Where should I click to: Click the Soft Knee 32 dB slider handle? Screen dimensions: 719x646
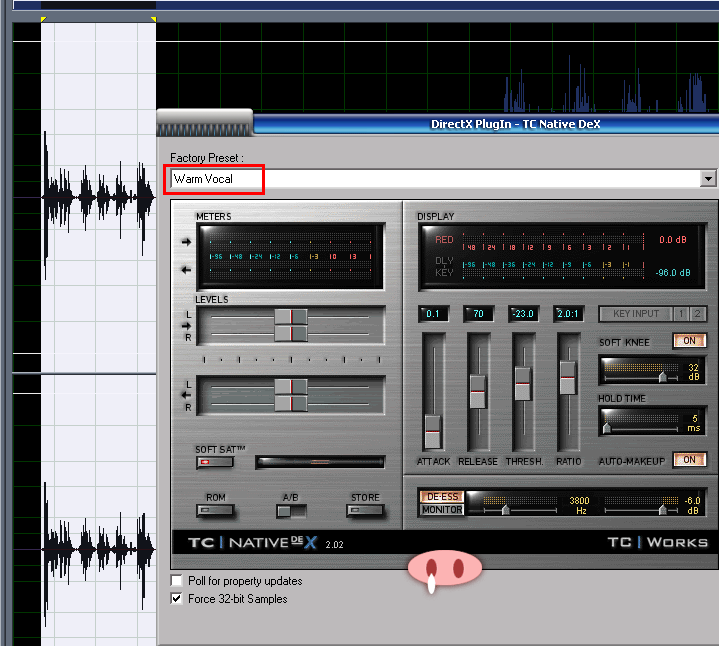[663, 377]
